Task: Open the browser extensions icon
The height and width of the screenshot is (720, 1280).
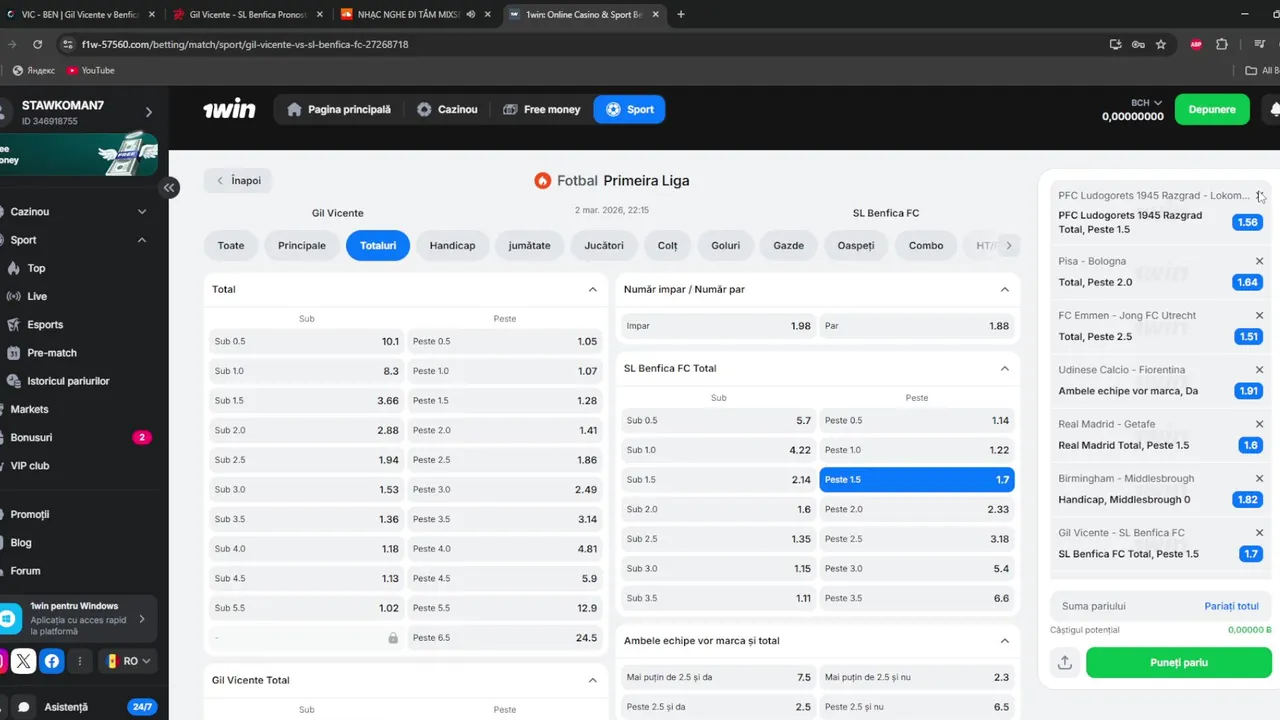Action: tap(1222, 44)
